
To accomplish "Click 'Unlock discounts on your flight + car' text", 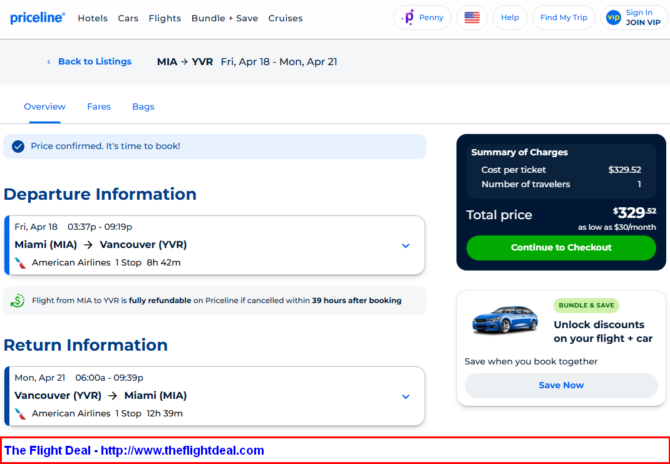I will (603, 332).
